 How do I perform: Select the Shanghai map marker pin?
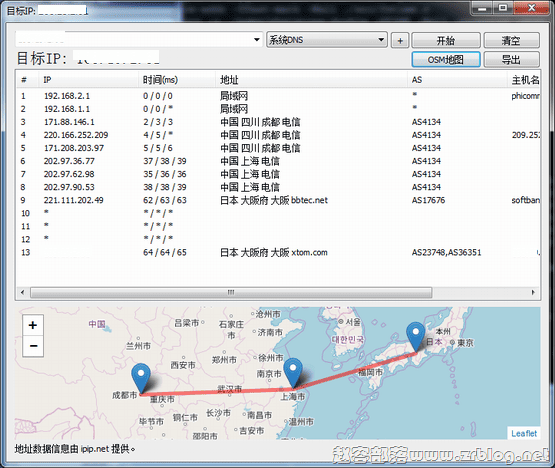[x=293, y=373]
